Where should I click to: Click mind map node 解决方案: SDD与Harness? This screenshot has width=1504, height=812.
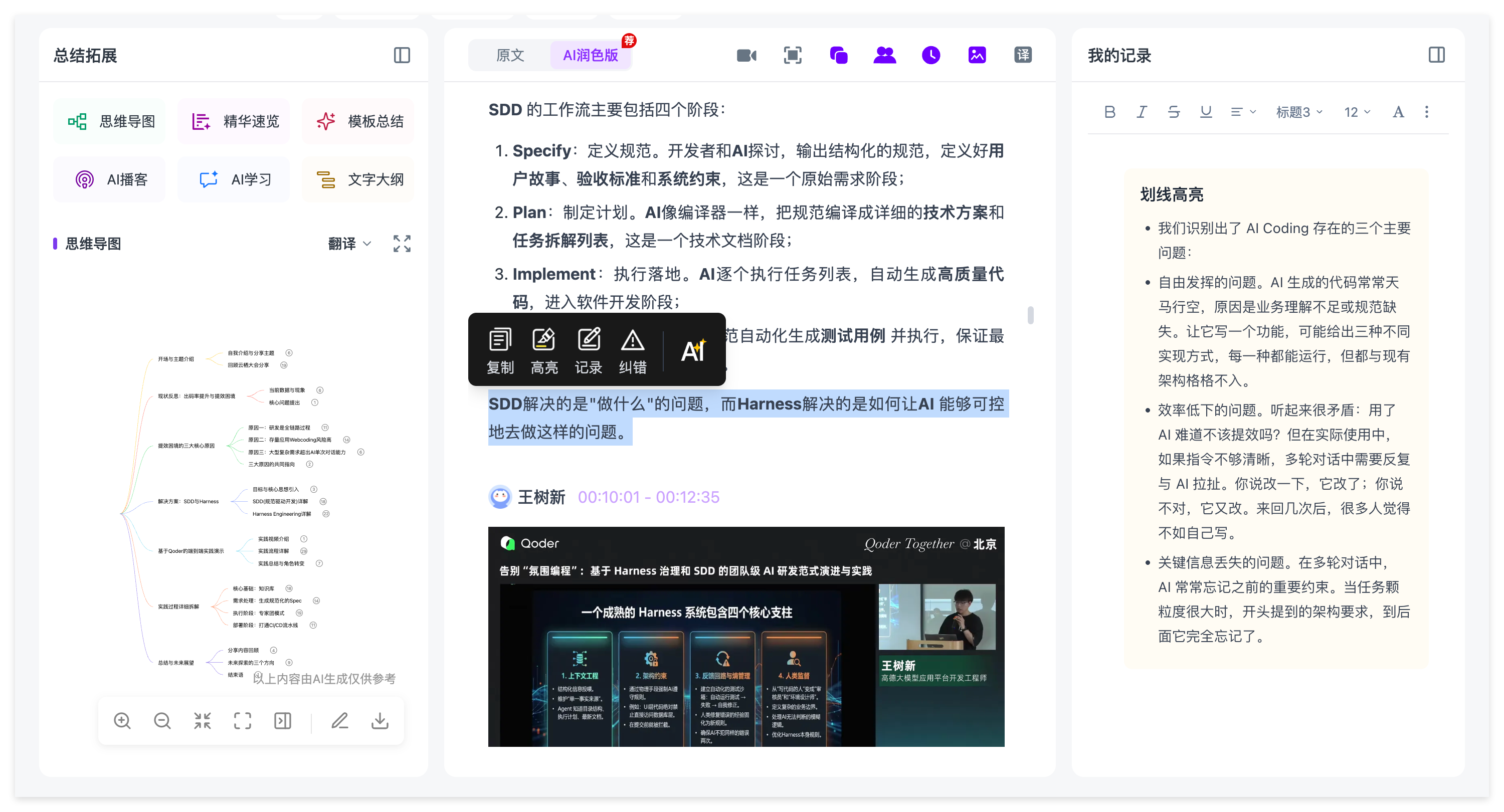(188, 501)
